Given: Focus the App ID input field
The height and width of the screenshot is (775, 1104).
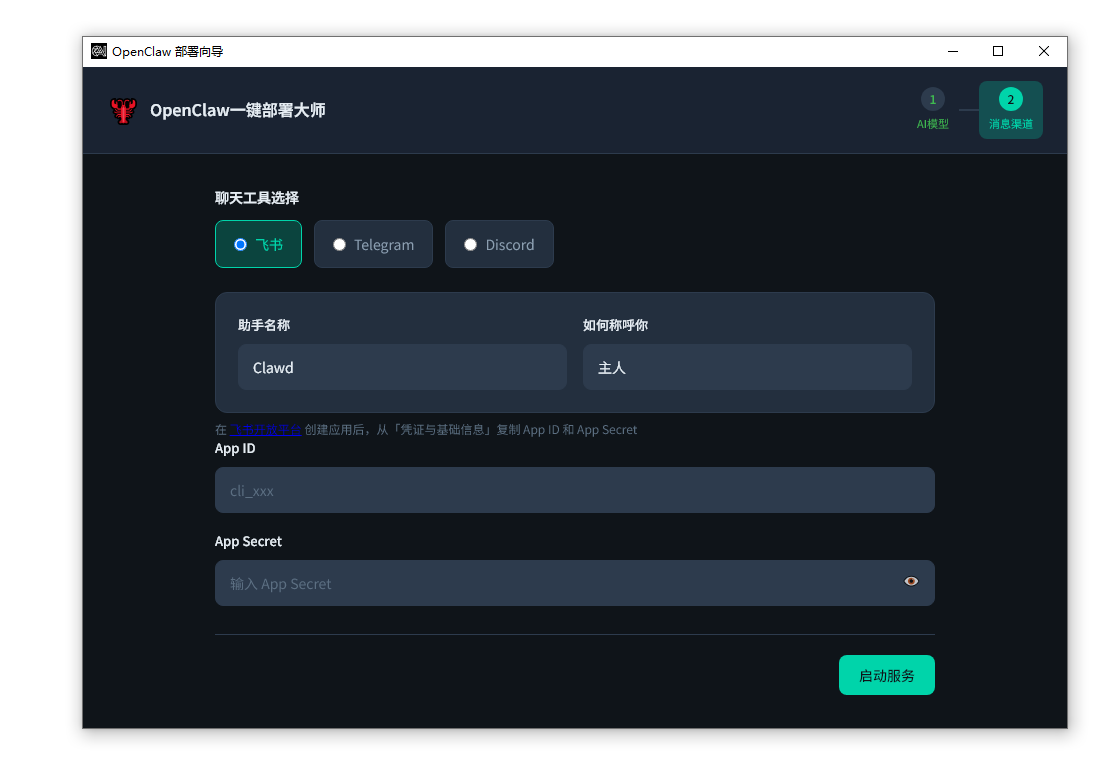Looking at the screenshot, I should point(575,491).
